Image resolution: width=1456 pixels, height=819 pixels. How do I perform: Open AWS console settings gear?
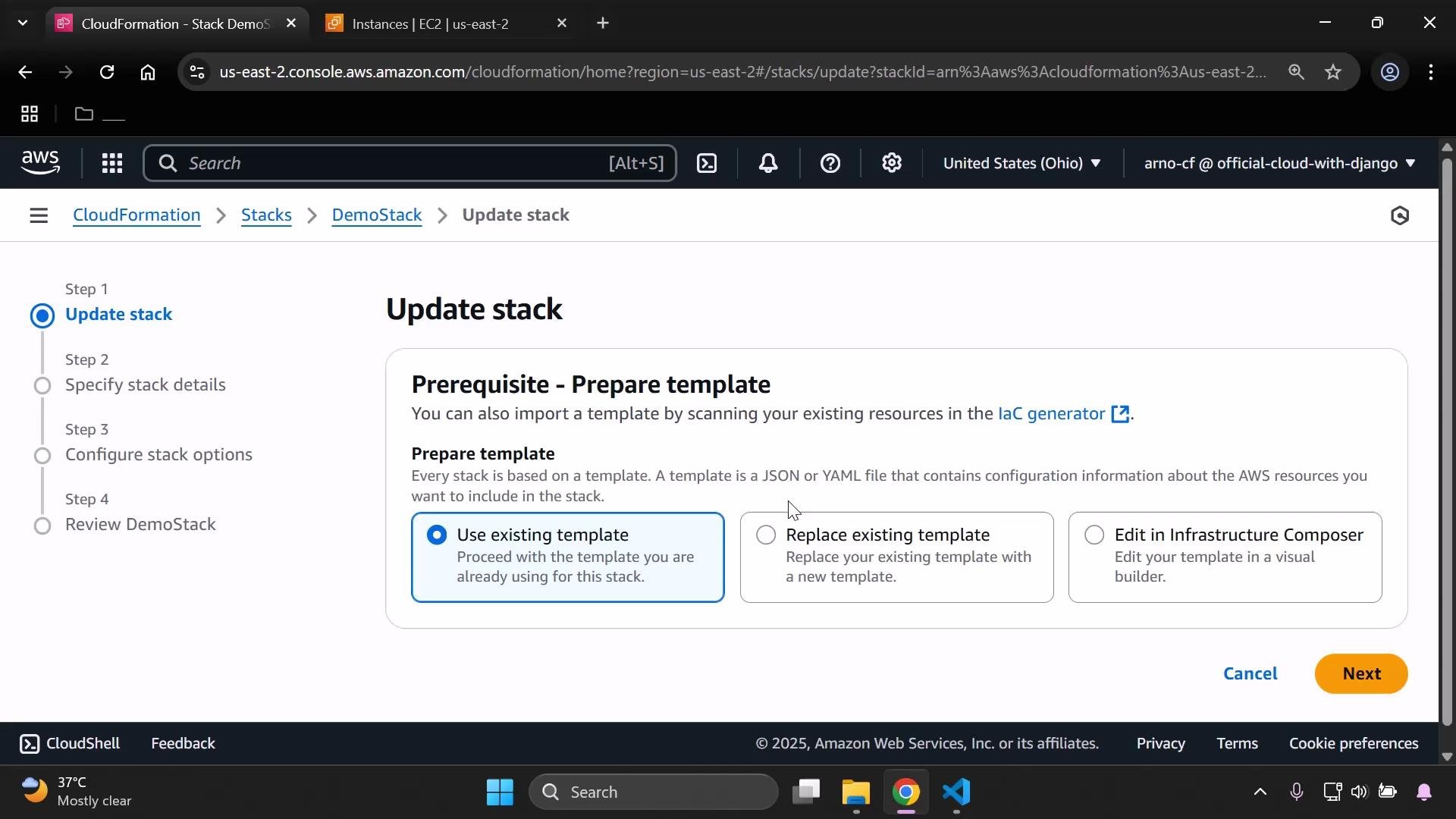point(892,163)
